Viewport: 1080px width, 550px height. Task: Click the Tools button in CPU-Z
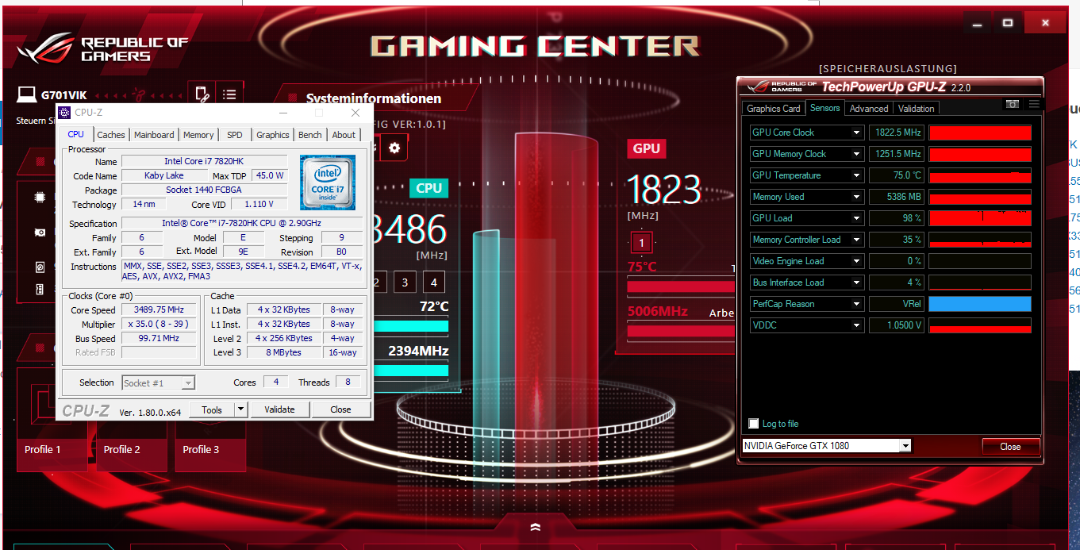pyautogui.click(x=211, y=410)
